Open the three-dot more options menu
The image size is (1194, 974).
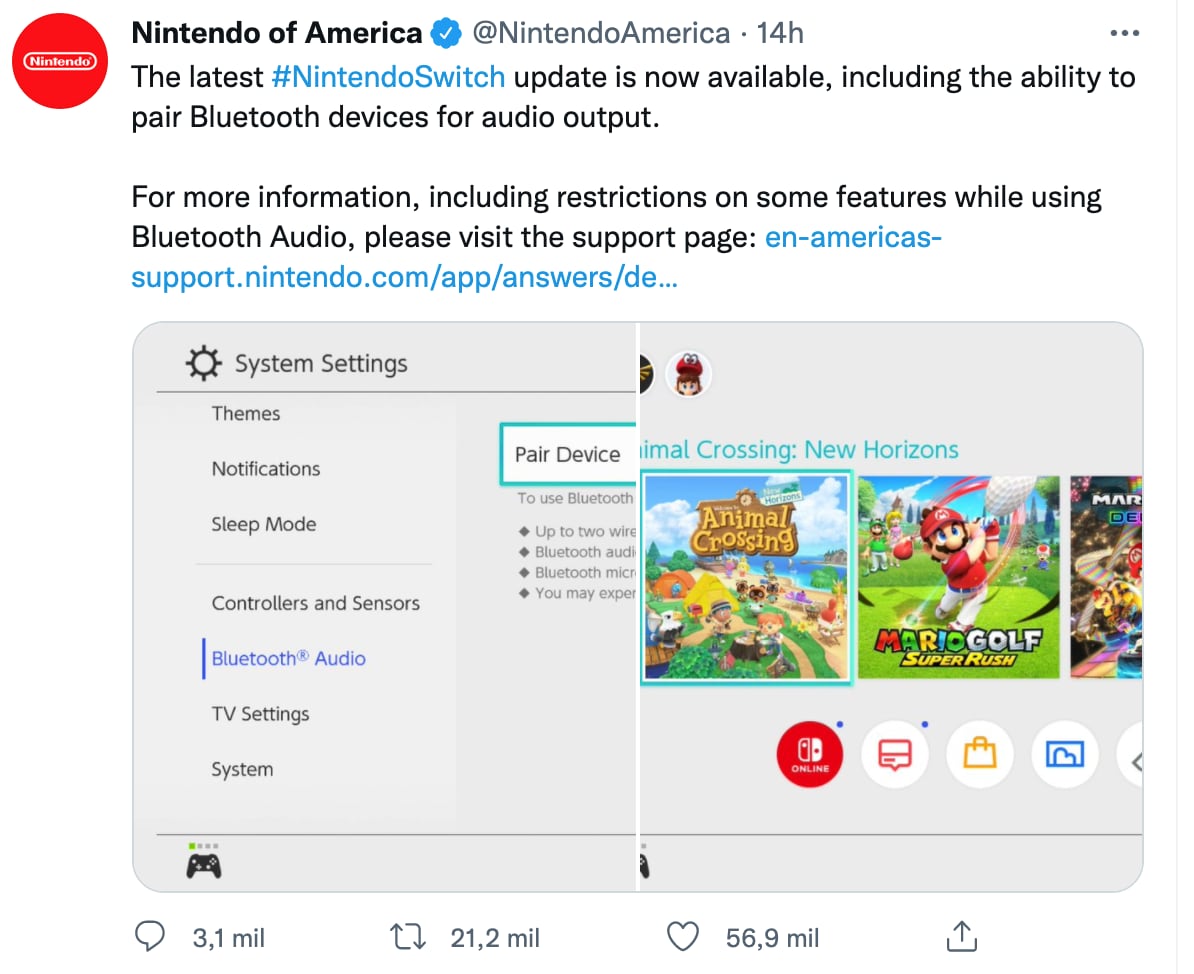coord(1125,34)
